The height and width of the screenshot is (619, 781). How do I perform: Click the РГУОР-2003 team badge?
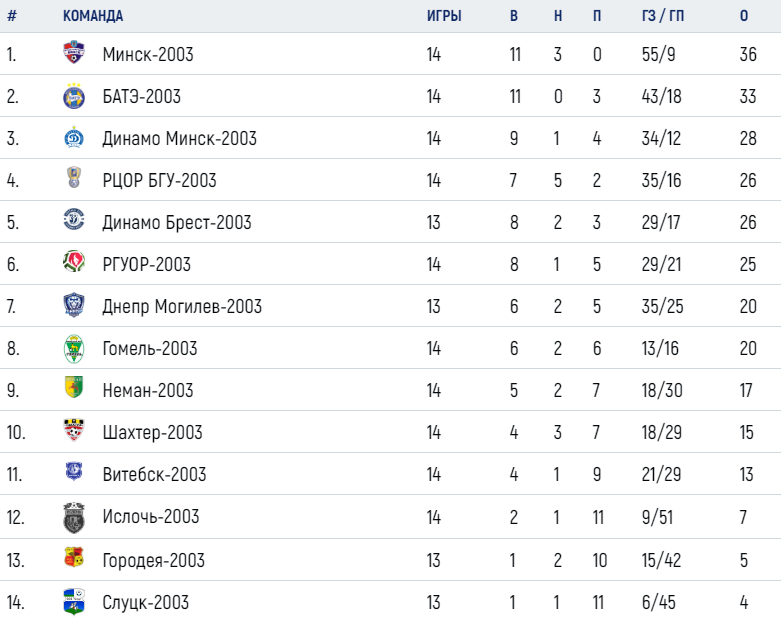(x=74, y=261)
